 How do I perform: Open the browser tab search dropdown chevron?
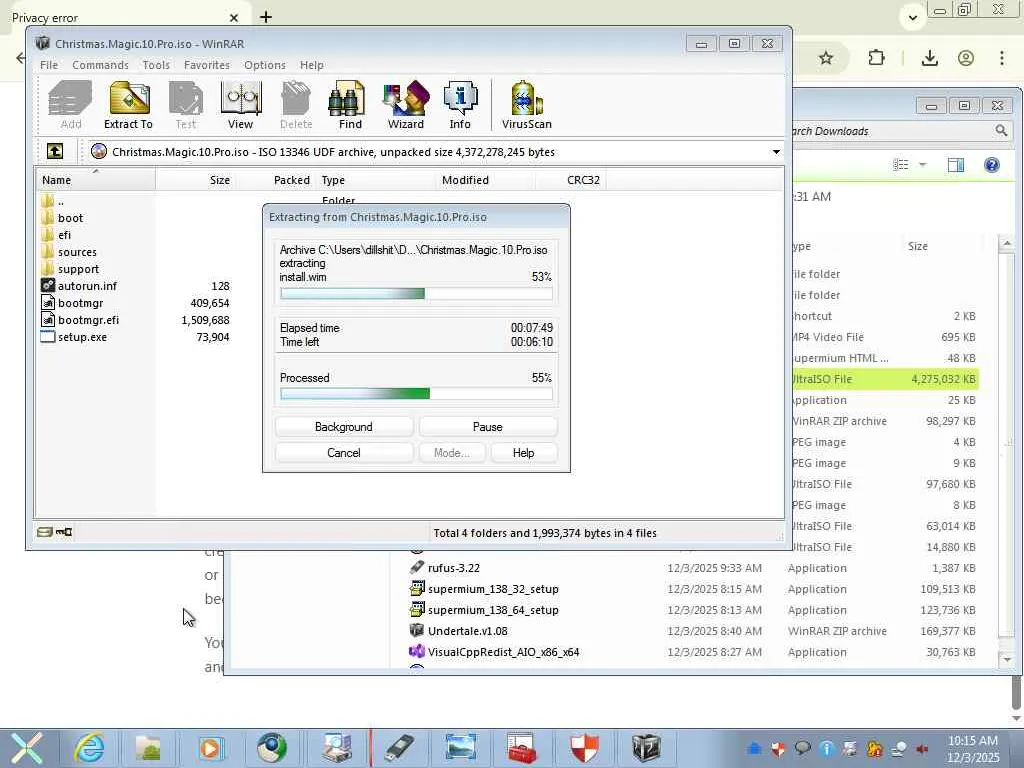[x=913, y=18]
